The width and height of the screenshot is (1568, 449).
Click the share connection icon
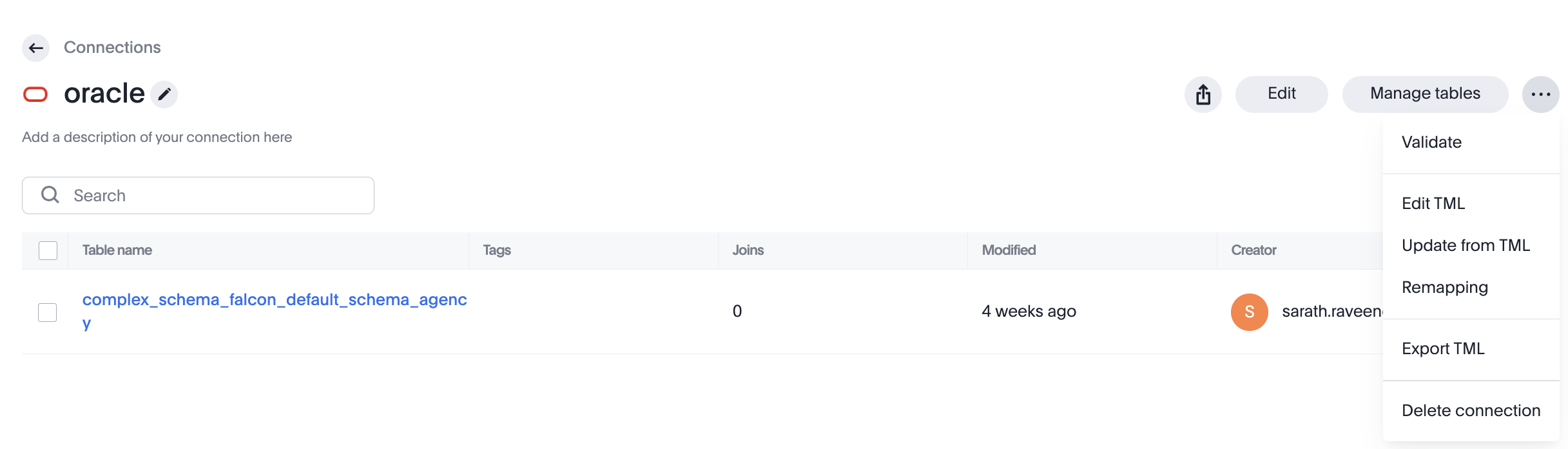click(x=1203, y=94)
